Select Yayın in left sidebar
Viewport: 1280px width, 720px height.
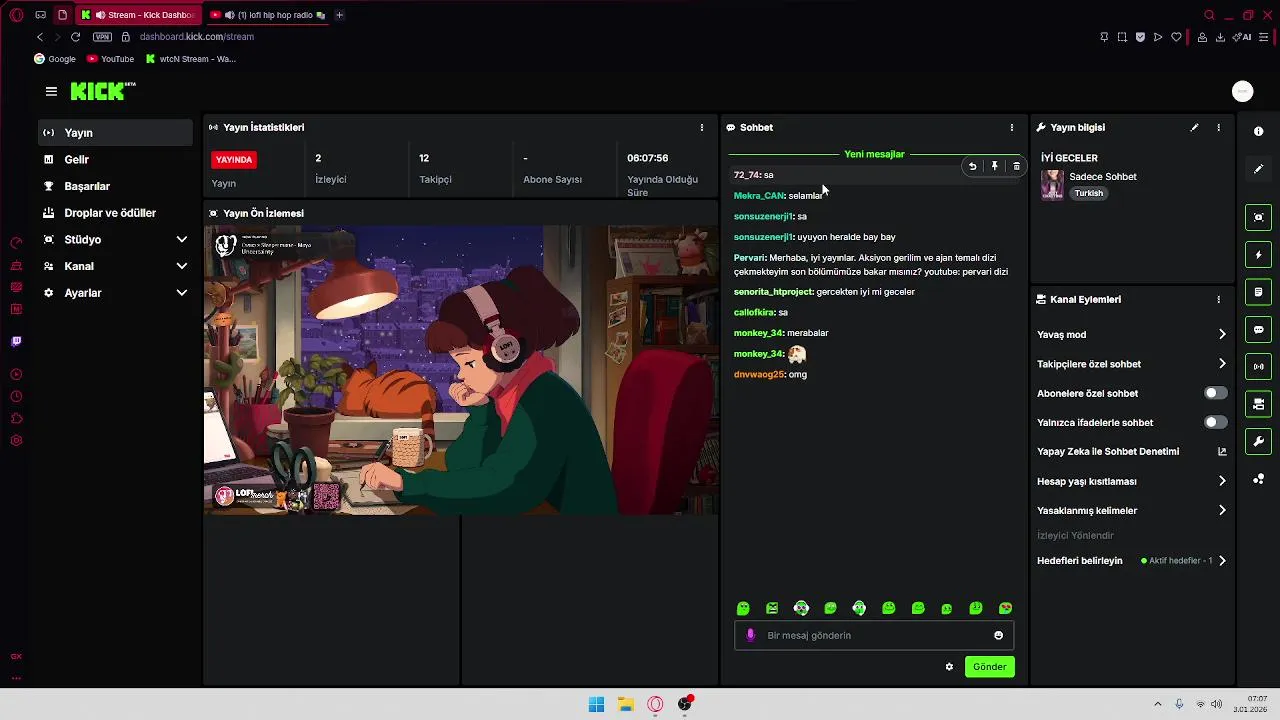116,133
